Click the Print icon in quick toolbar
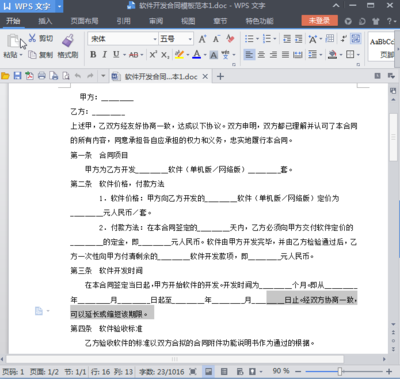This screenshot has height=379, width=400. [42, 76]
